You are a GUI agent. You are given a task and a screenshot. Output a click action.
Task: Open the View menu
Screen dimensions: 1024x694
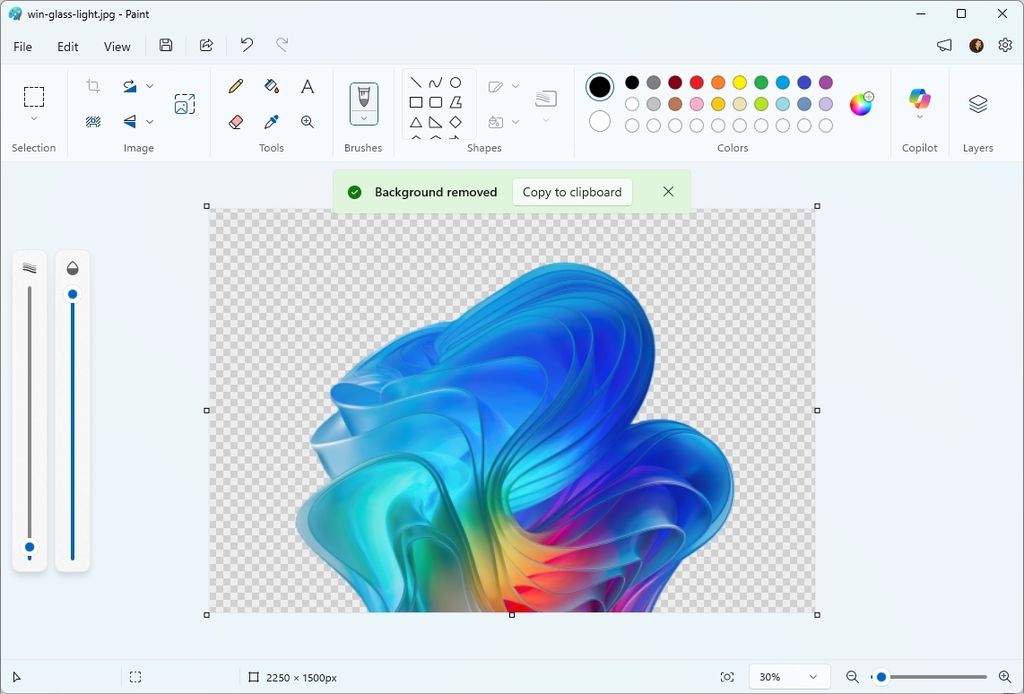pyautogui.click(x=117, y=46)
